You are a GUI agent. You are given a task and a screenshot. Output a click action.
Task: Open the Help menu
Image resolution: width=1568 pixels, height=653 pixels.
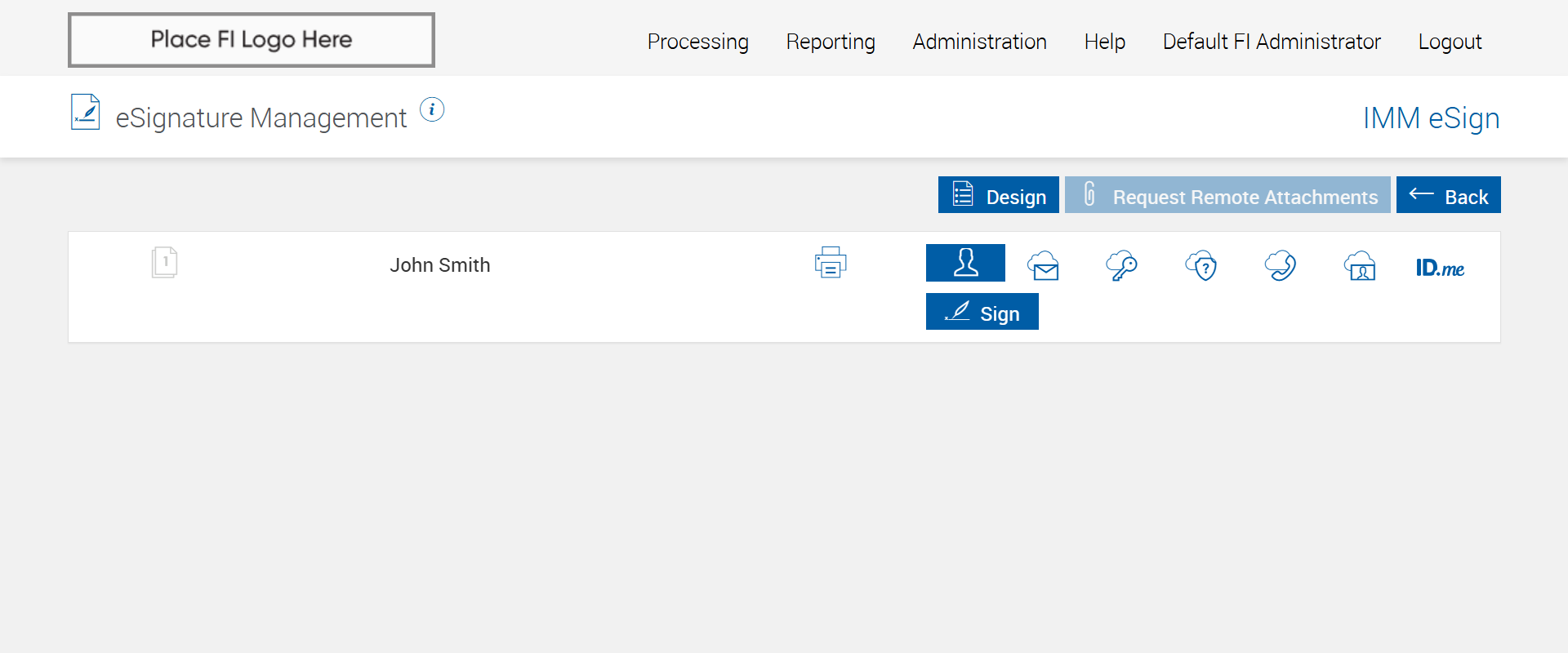pos(1105,42)
